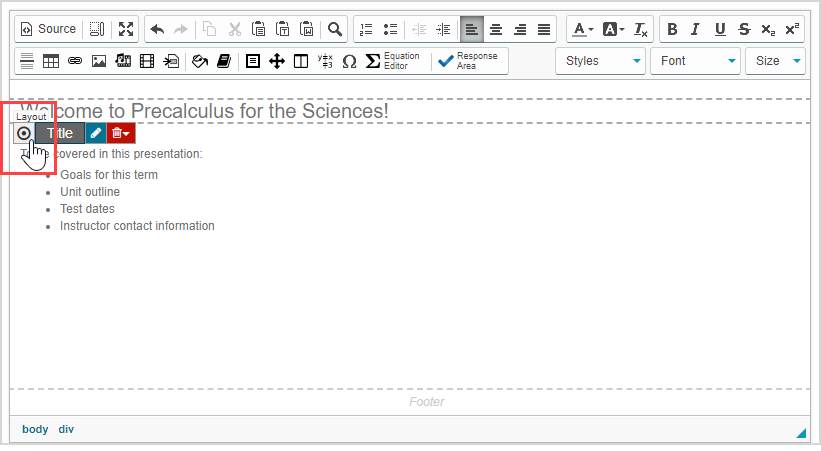Open the Find magnifier tool
Screen dimensions: 821x451
335,29
